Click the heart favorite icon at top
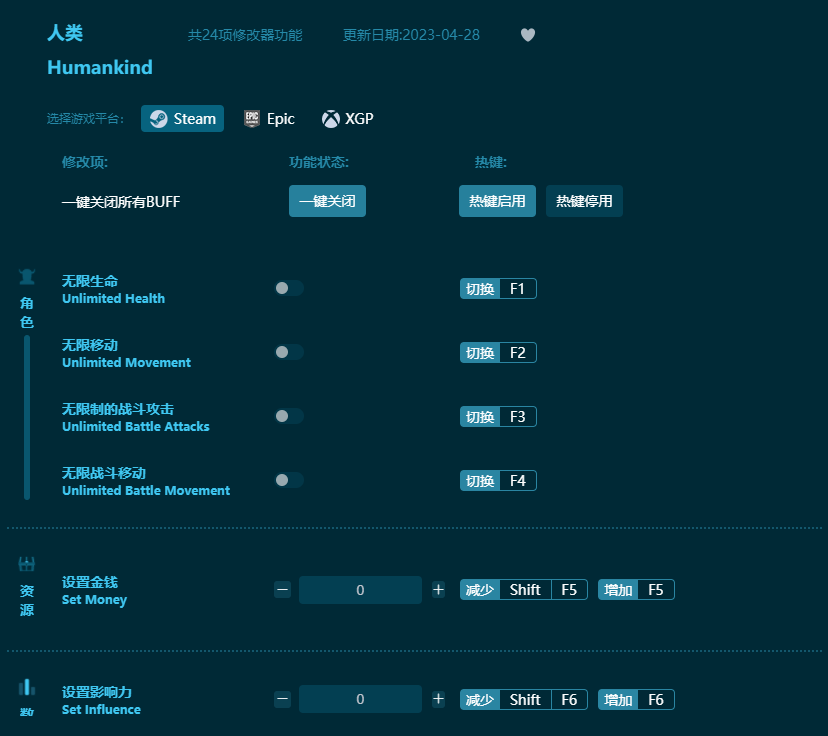This screenshot has width=828, height=736. [x=527, y=34]
